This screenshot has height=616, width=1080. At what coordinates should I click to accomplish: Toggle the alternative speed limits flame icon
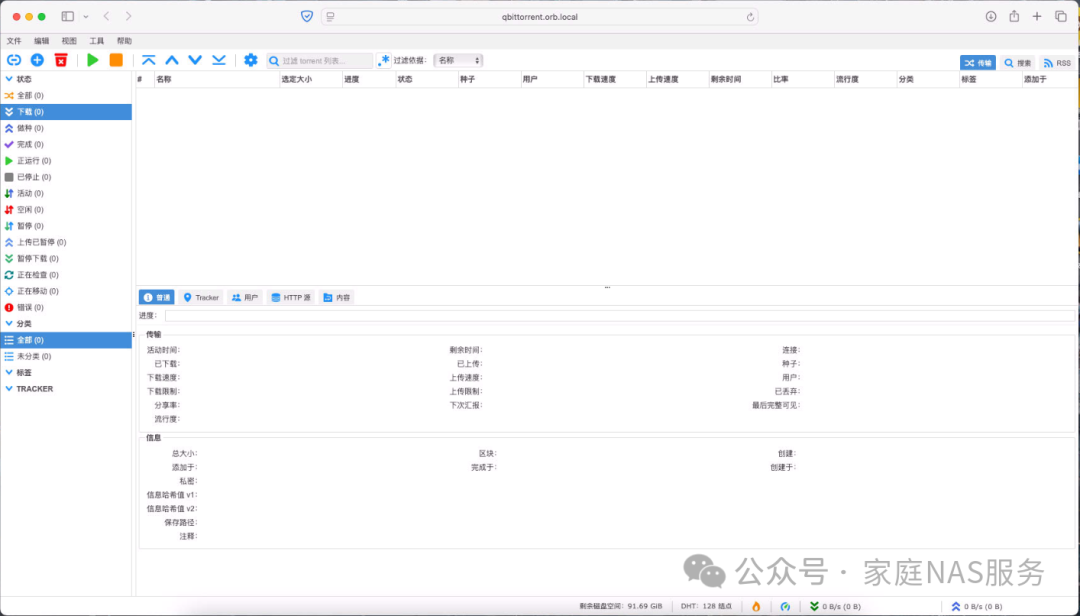click(x=756, y=606)
